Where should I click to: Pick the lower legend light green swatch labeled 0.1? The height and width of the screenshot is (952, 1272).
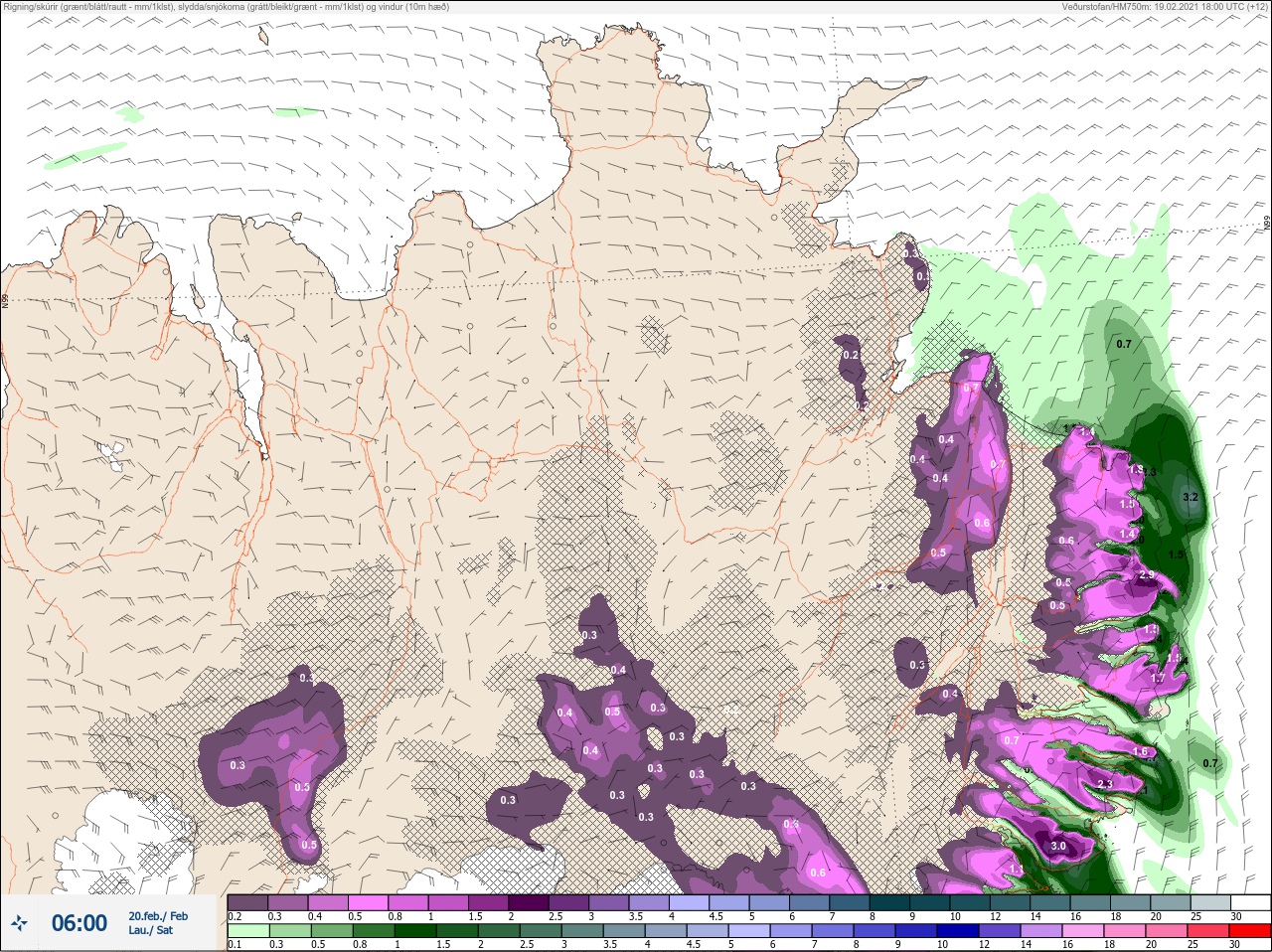coord(248,931)
